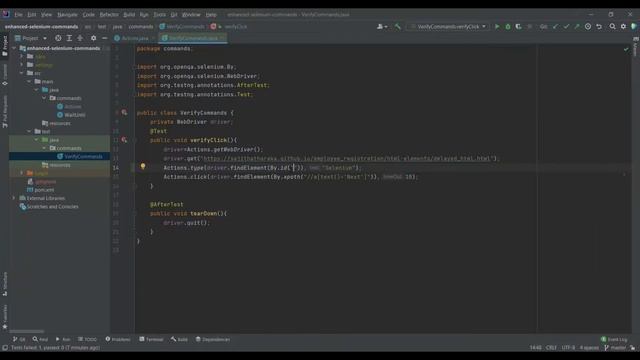Open the Code menu

89,15
